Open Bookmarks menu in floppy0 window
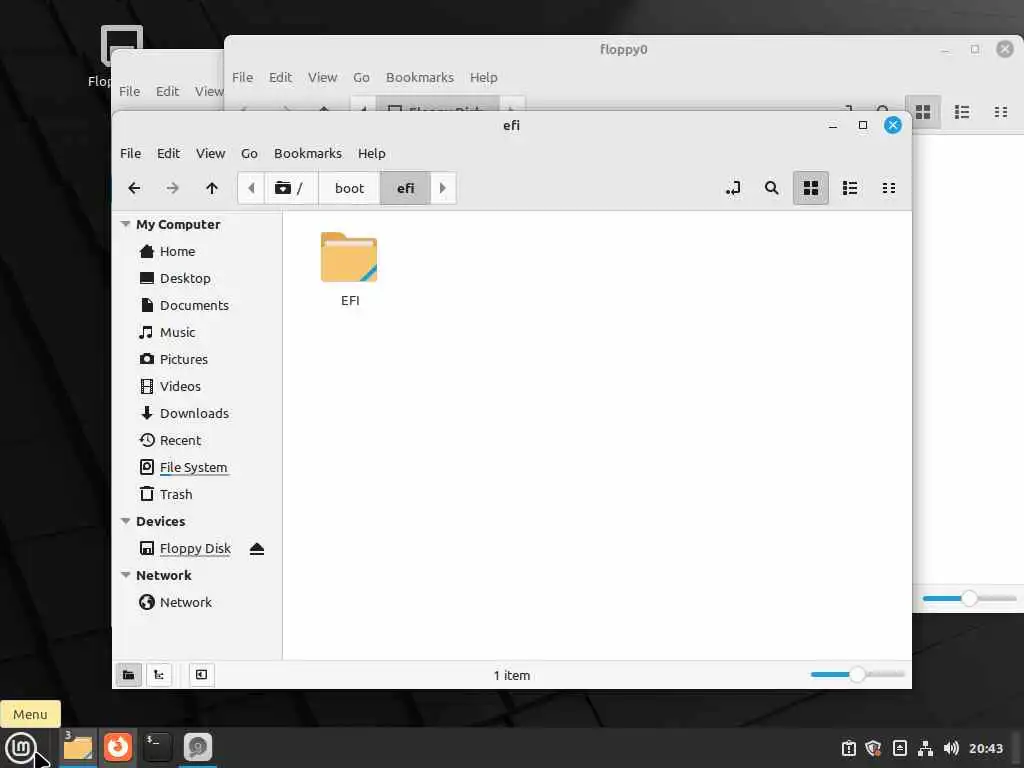 coord(420,77)
